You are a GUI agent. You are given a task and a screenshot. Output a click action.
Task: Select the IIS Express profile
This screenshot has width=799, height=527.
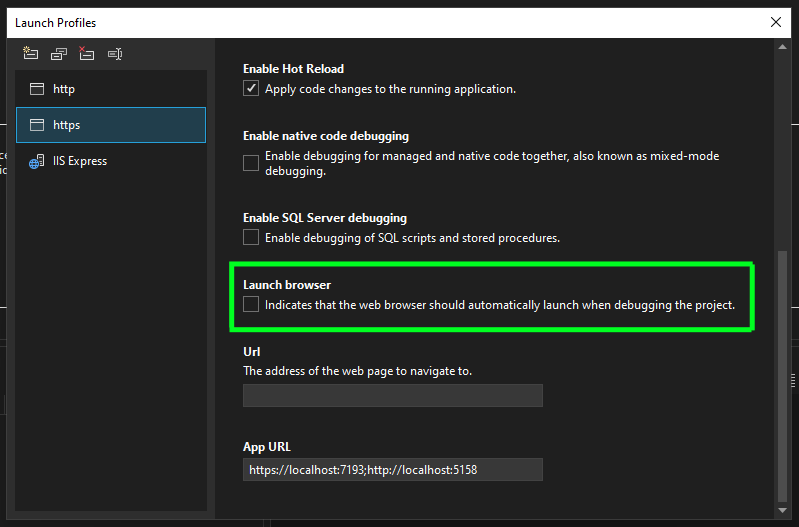coord(110,161)
